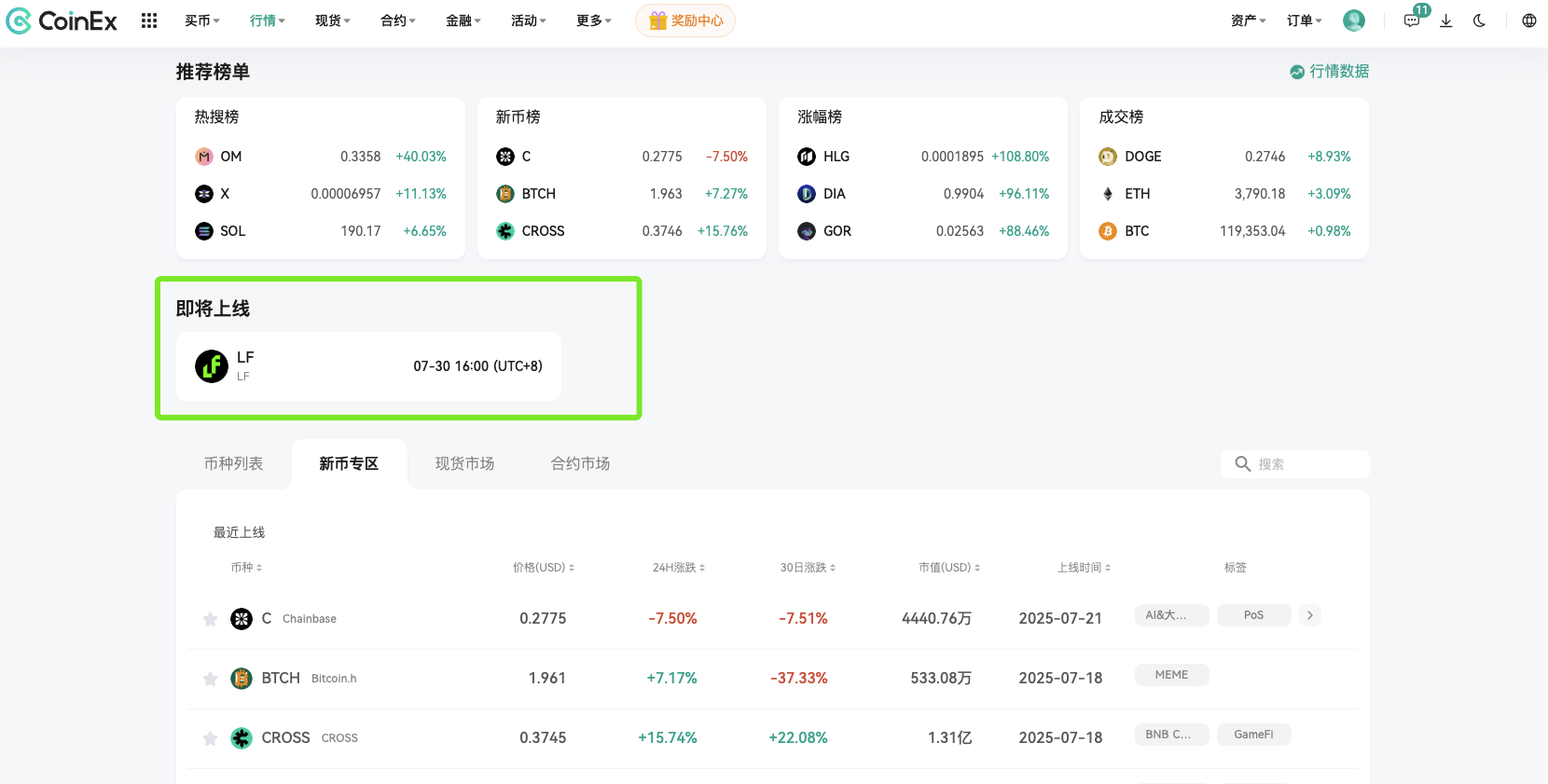Expand the 合约 dropdown menu
The height and width of the screenshot is (784, 1548).
click(x=398, y=21)
